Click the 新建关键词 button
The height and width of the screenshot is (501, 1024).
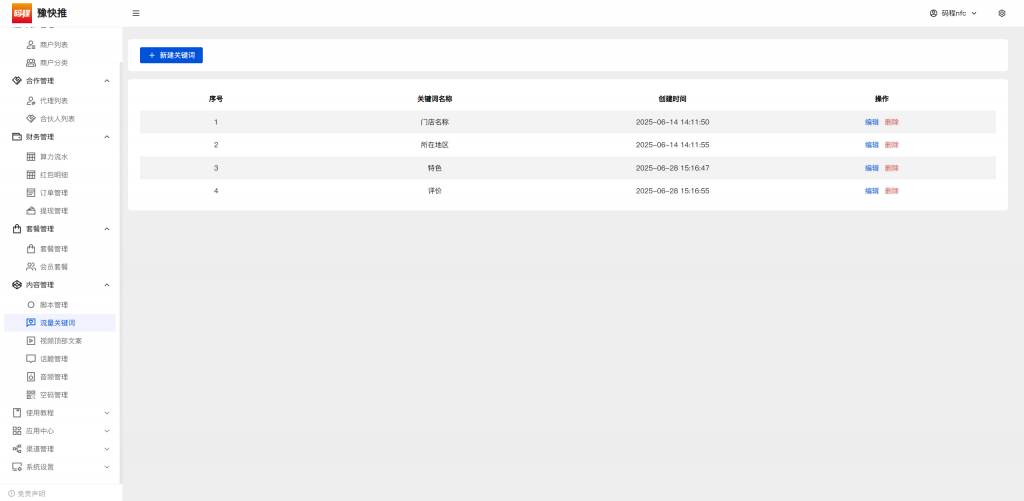171,55
